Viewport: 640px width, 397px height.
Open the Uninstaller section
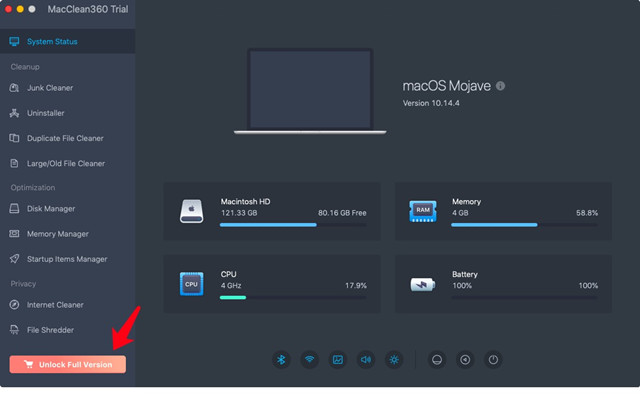[68, 113]
